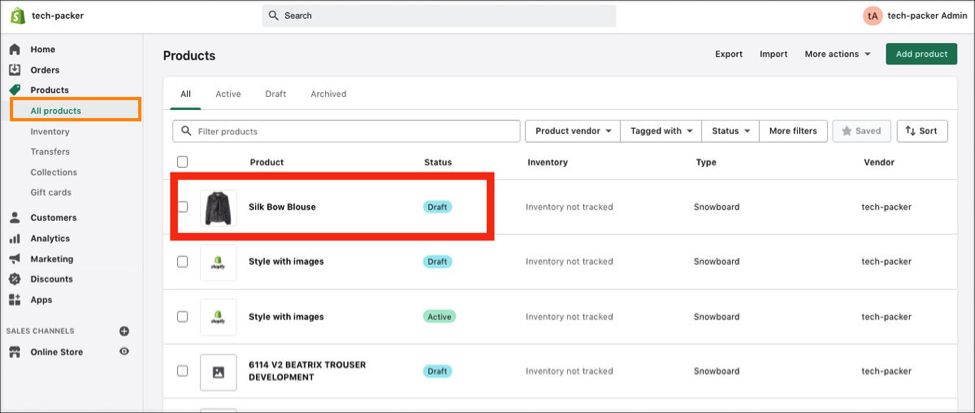Click the Add product button
Screen dimensions: 975x413
(x=922, y=54)
